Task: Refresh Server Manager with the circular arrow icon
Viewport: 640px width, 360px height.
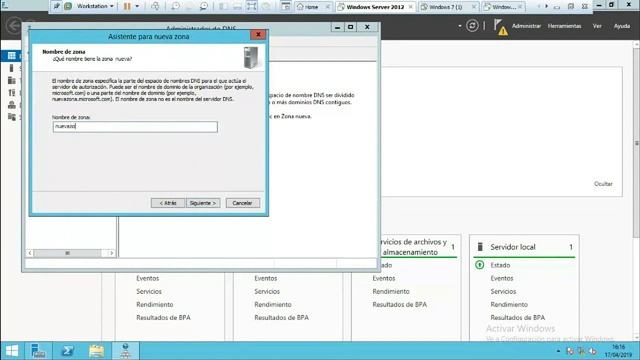Action: (x=472, y=26)
